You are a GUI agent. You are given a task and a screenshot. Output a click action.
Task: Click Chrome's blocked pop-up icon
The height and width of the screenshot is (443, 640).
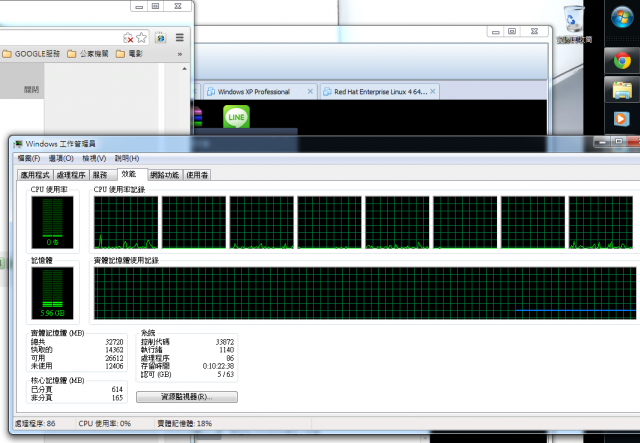128,38
